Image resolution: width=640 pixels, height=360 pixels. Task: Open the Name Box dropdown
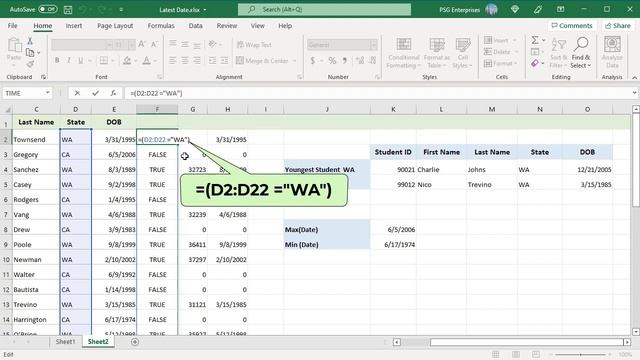pos(47,93)
